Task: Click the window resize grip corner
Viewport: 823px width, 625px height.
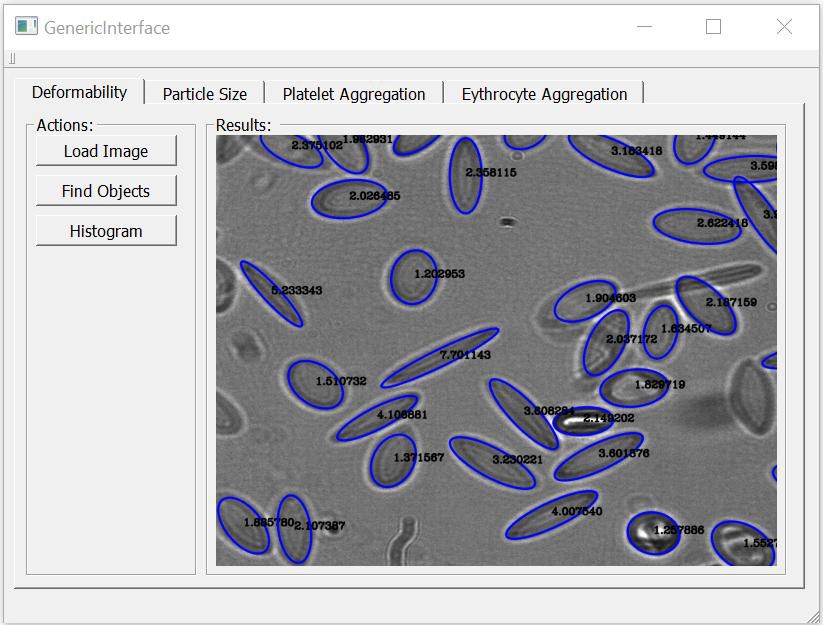Action: [x=815, y=617]
